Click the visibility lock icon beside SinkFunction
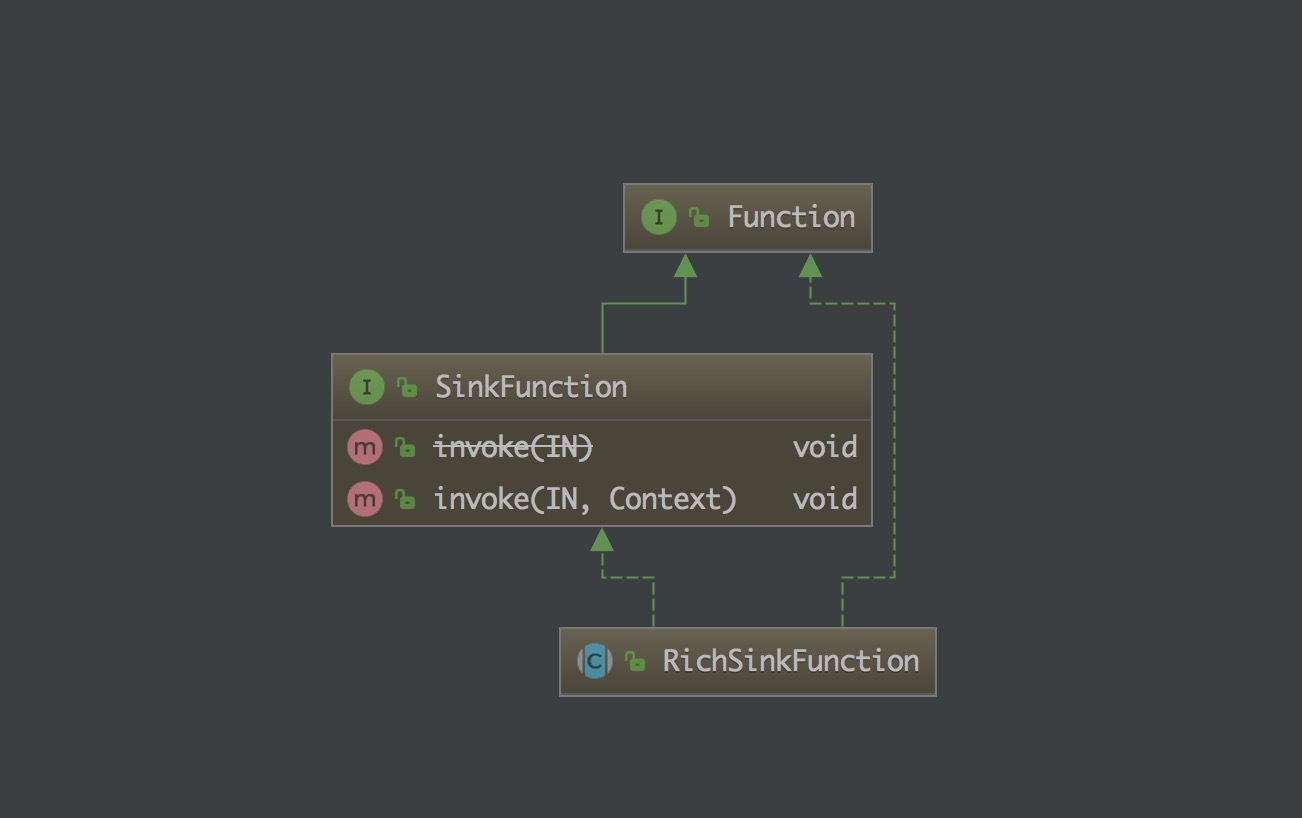The image size is (1302, 818). click(406, 387)
